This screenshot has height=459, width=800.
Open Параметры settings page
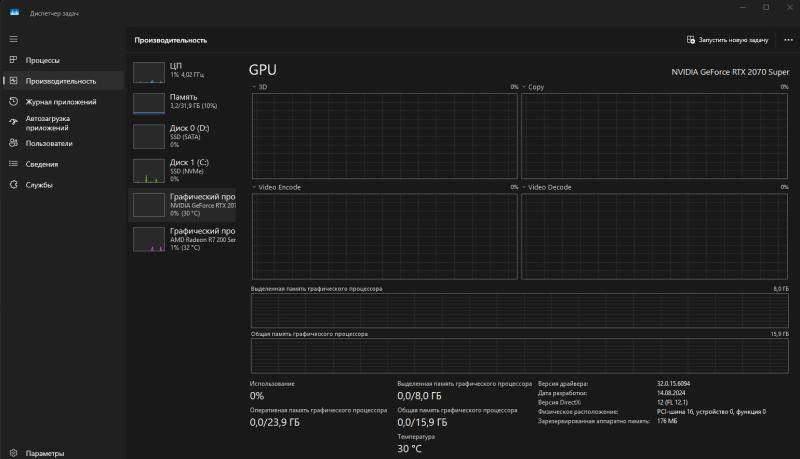click(62, 453)
